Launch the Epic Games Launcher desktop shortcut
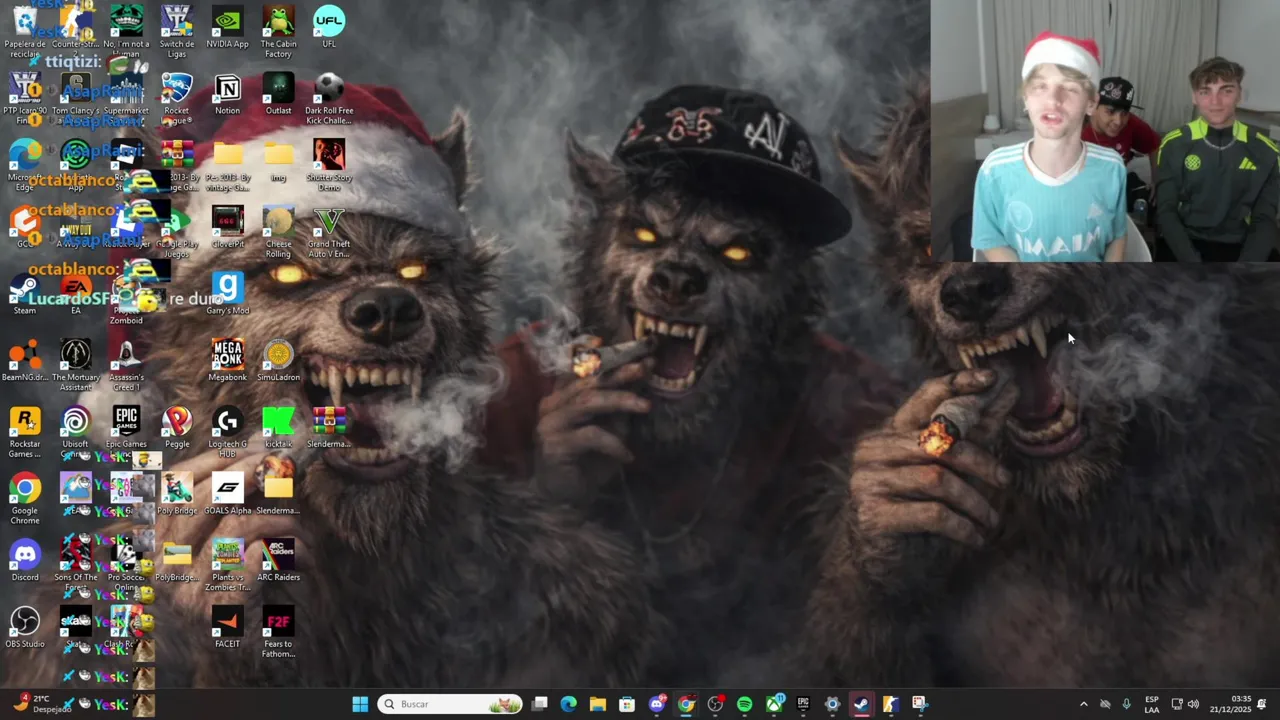Image resolution: width=1280 pixels, height=720 pixels. coord(126,427)
